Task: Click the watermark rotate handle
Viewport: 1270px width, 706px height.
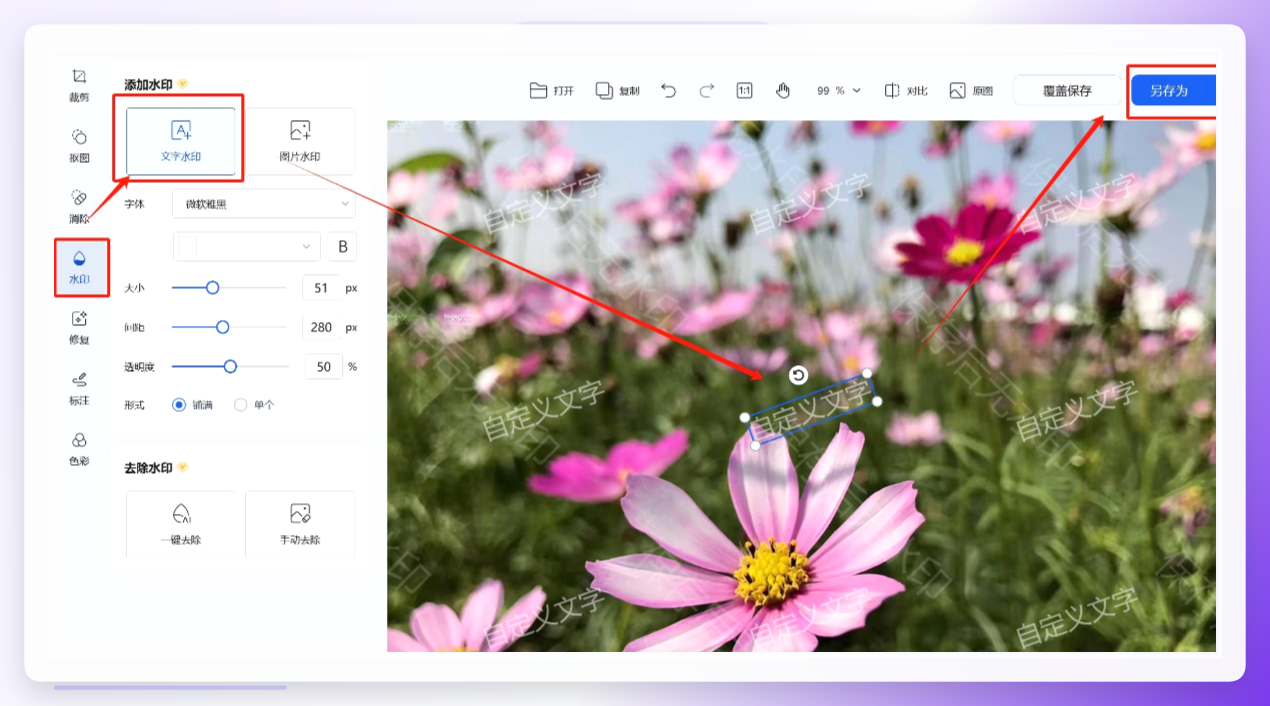Action: tap(798, 375)
